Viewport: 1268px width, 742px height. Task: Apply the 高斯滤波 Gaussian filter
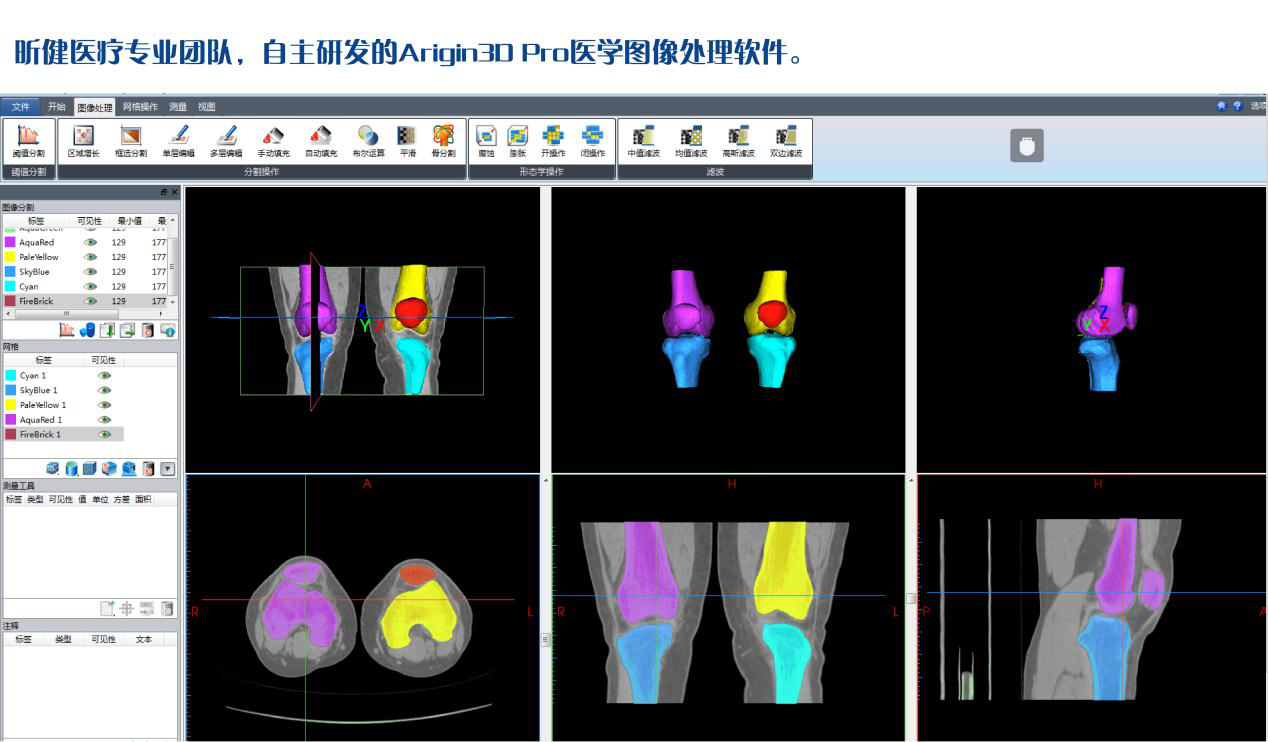738,141
